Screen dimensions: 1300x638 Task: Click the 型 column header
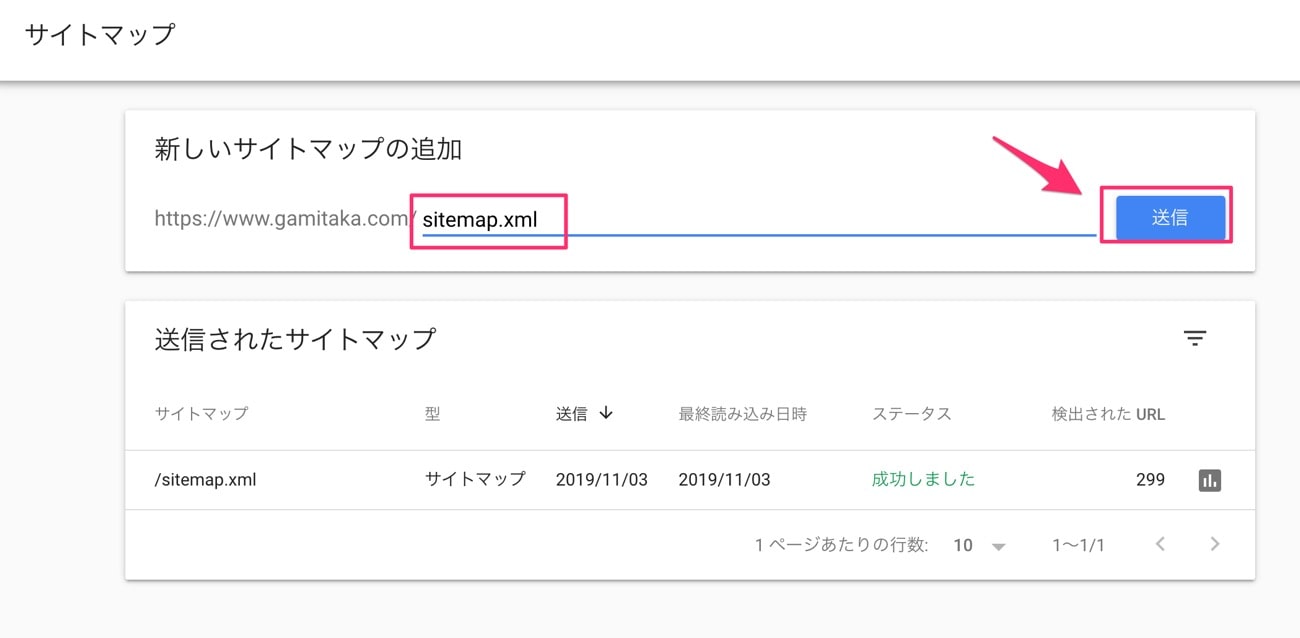pos(432,414)
